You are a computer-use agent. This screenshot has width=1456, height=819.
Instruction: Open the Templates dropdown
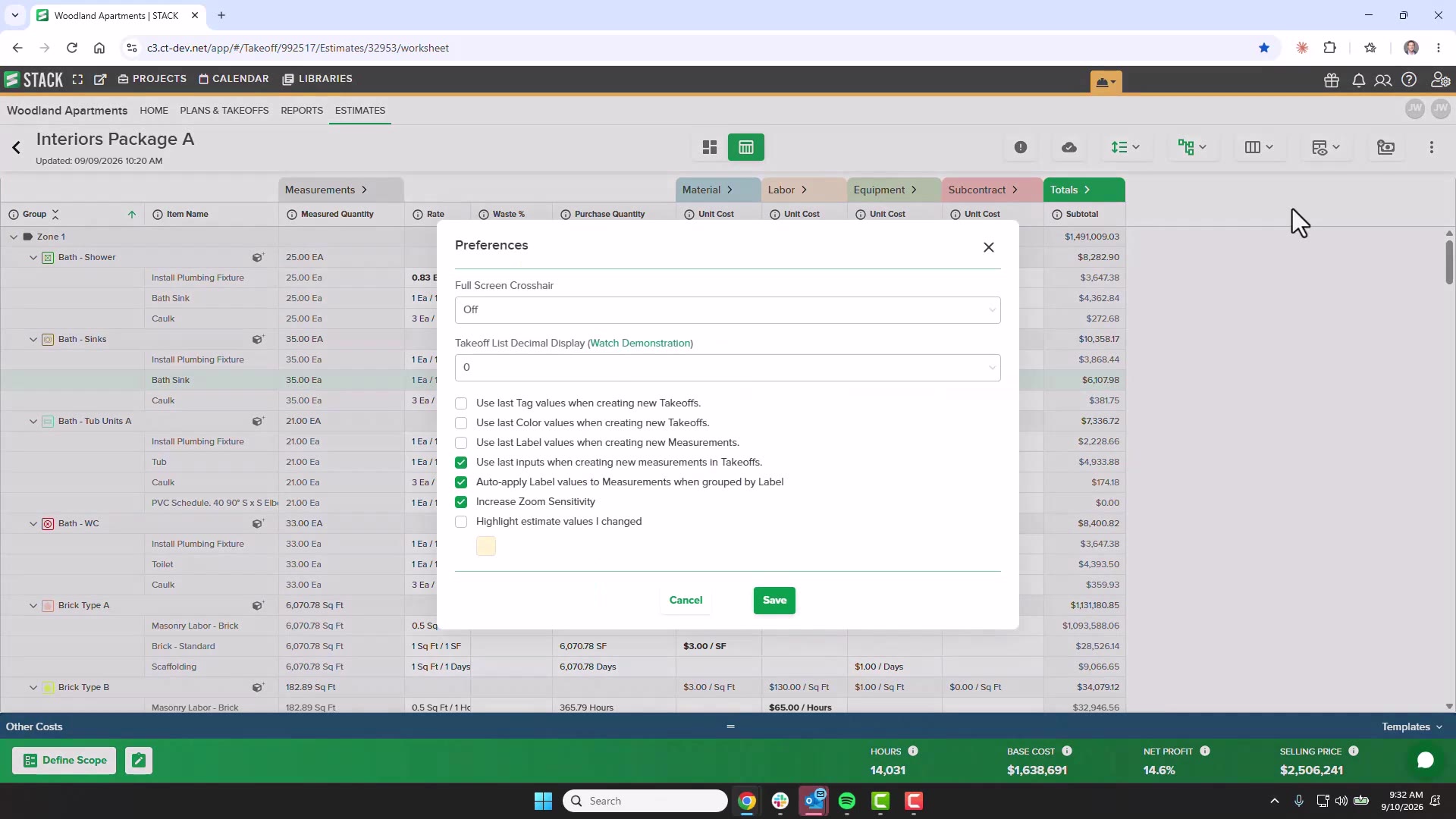[1411, 726]
